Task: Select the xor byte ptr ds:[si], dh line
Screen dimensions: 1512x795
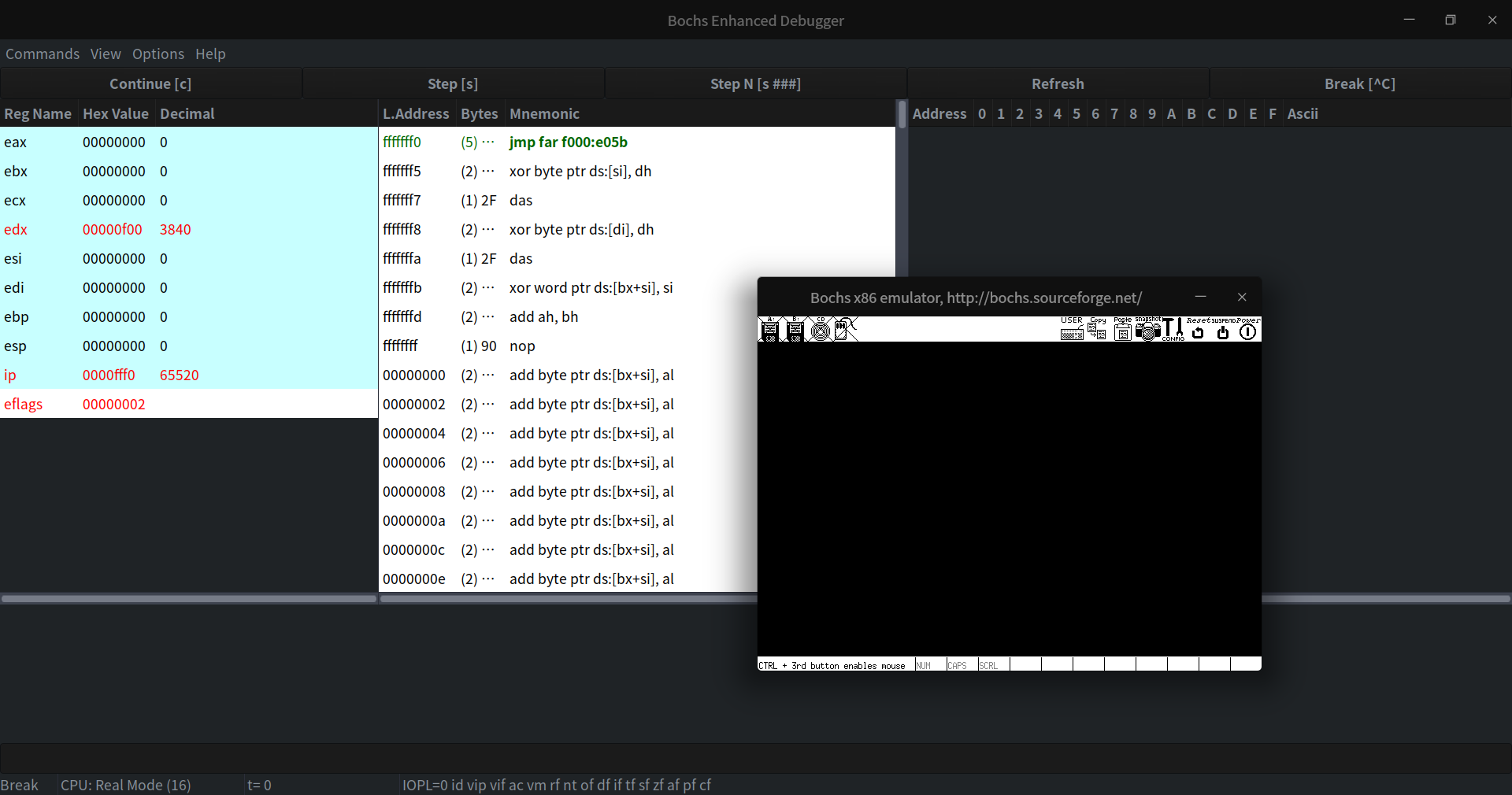Action: coord(637,171)
